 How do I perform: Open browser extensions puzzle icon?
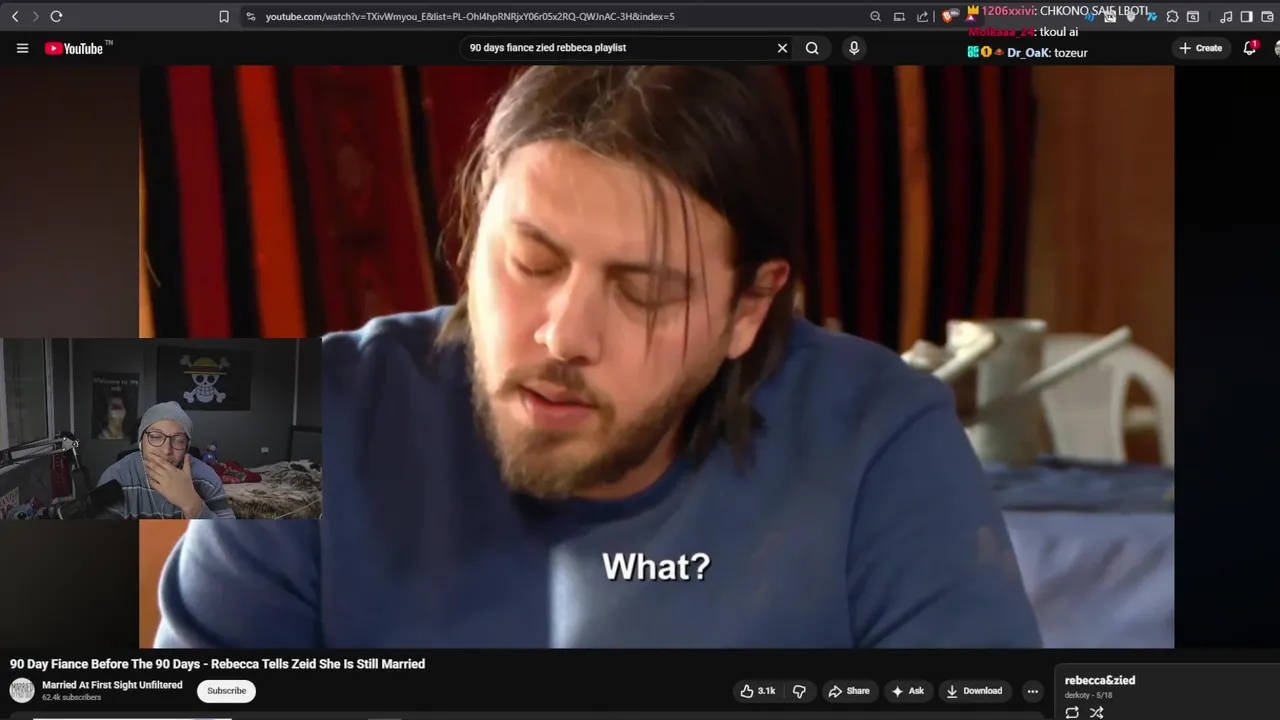pos(1172,16)
